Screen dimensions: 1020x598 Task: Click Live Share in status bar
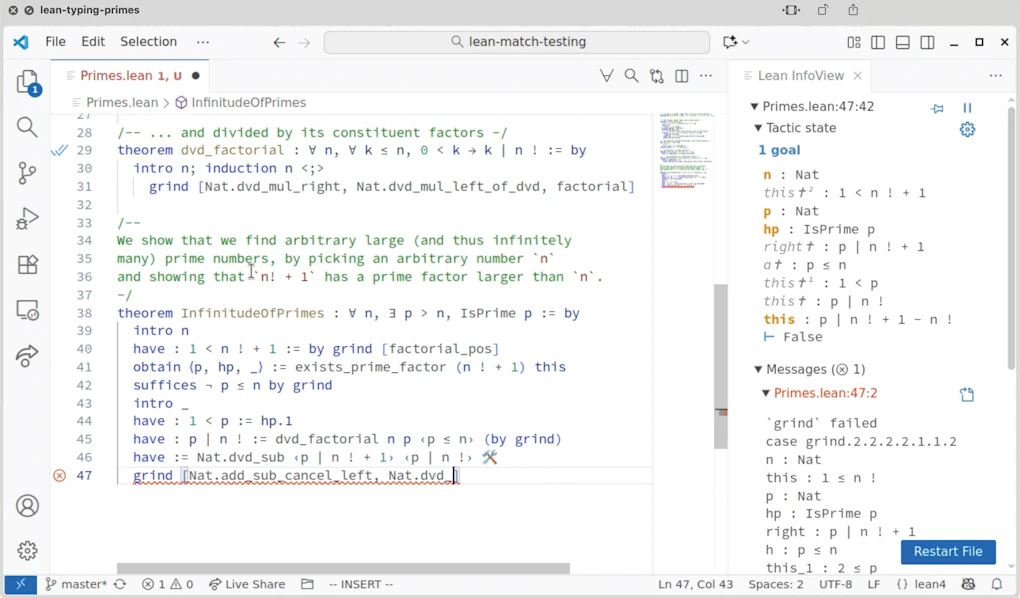point(247,584)
